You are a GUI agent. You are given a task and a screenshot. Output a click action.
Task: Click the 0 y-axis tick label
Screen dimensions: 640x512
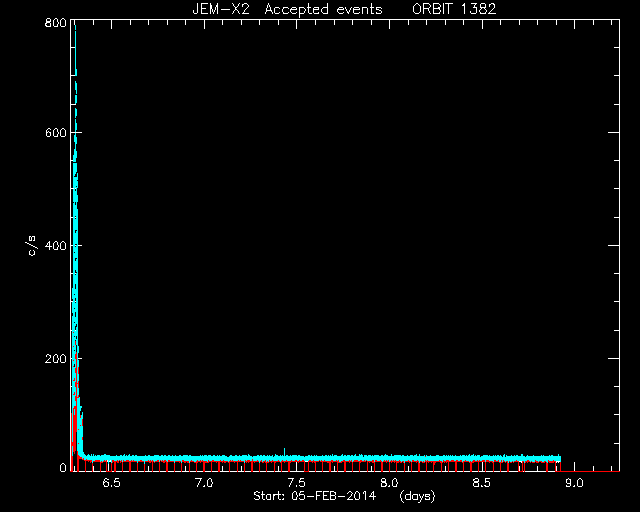pyautogui.click(x=63, y=467)
